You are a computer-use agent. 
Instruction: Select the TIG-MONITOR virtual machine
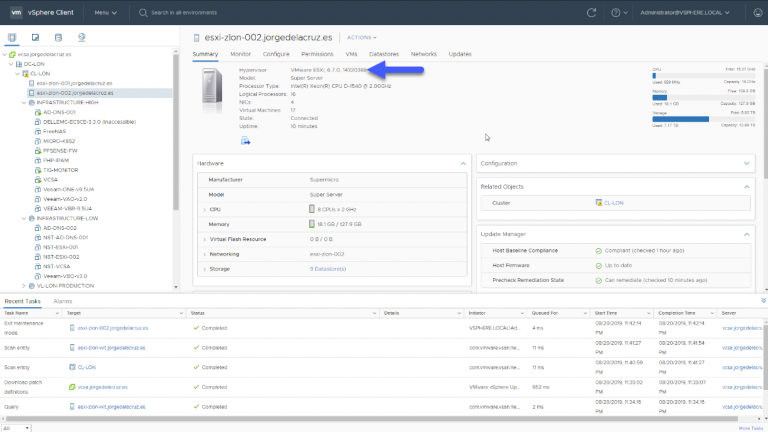(60, 170)
